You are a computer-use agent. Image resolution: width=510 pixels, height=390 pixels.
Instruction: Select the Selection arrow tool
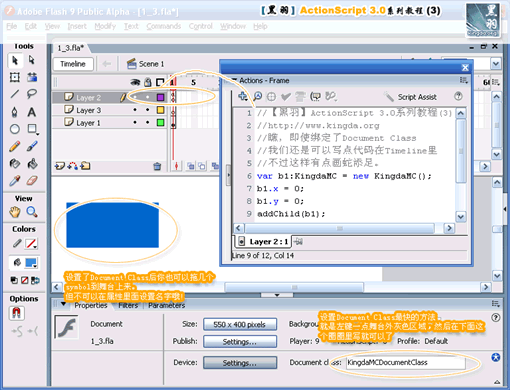(15, 61)
